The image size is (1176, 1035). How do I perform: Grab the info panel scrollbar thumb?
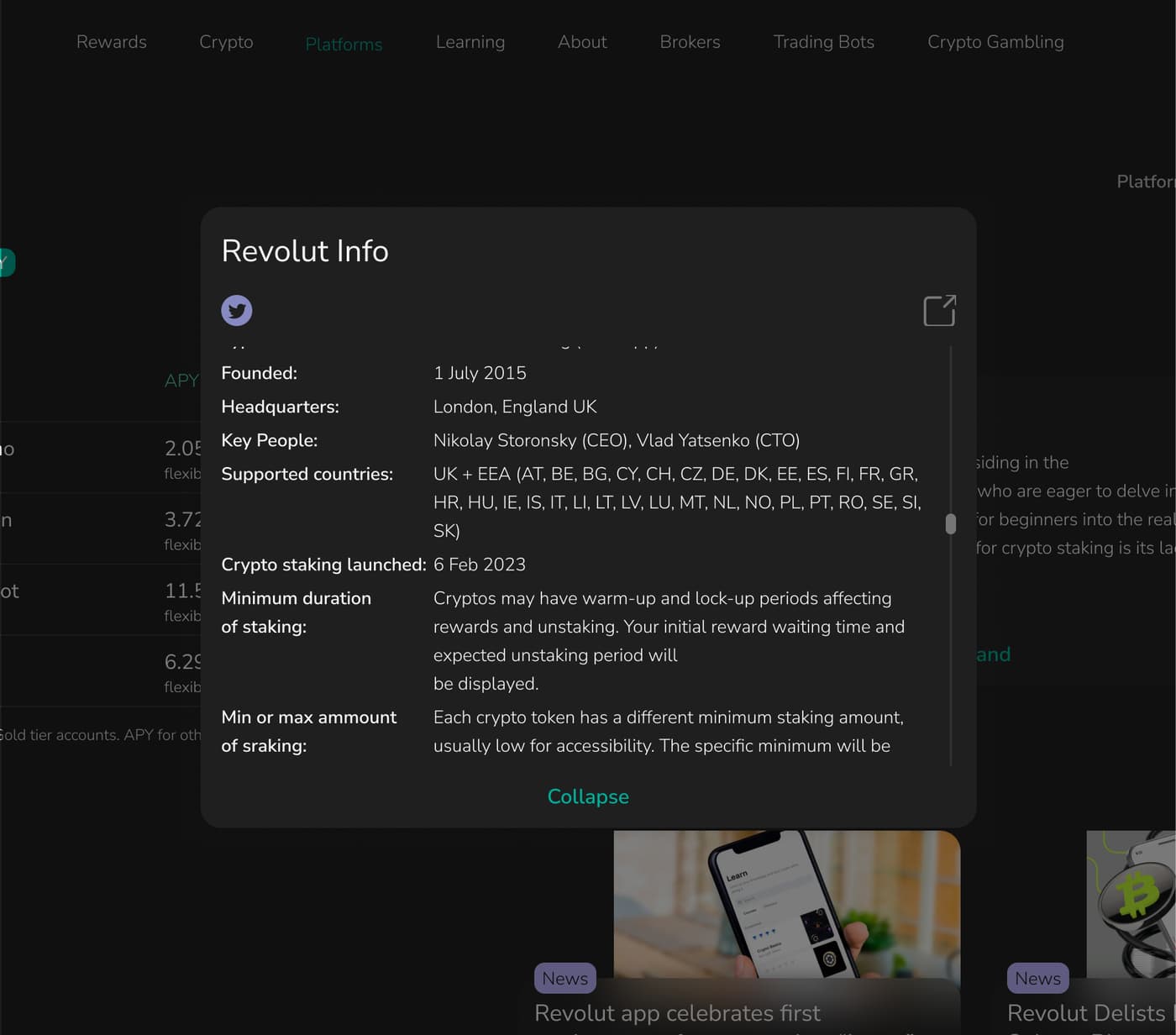(x=951, y=524)
